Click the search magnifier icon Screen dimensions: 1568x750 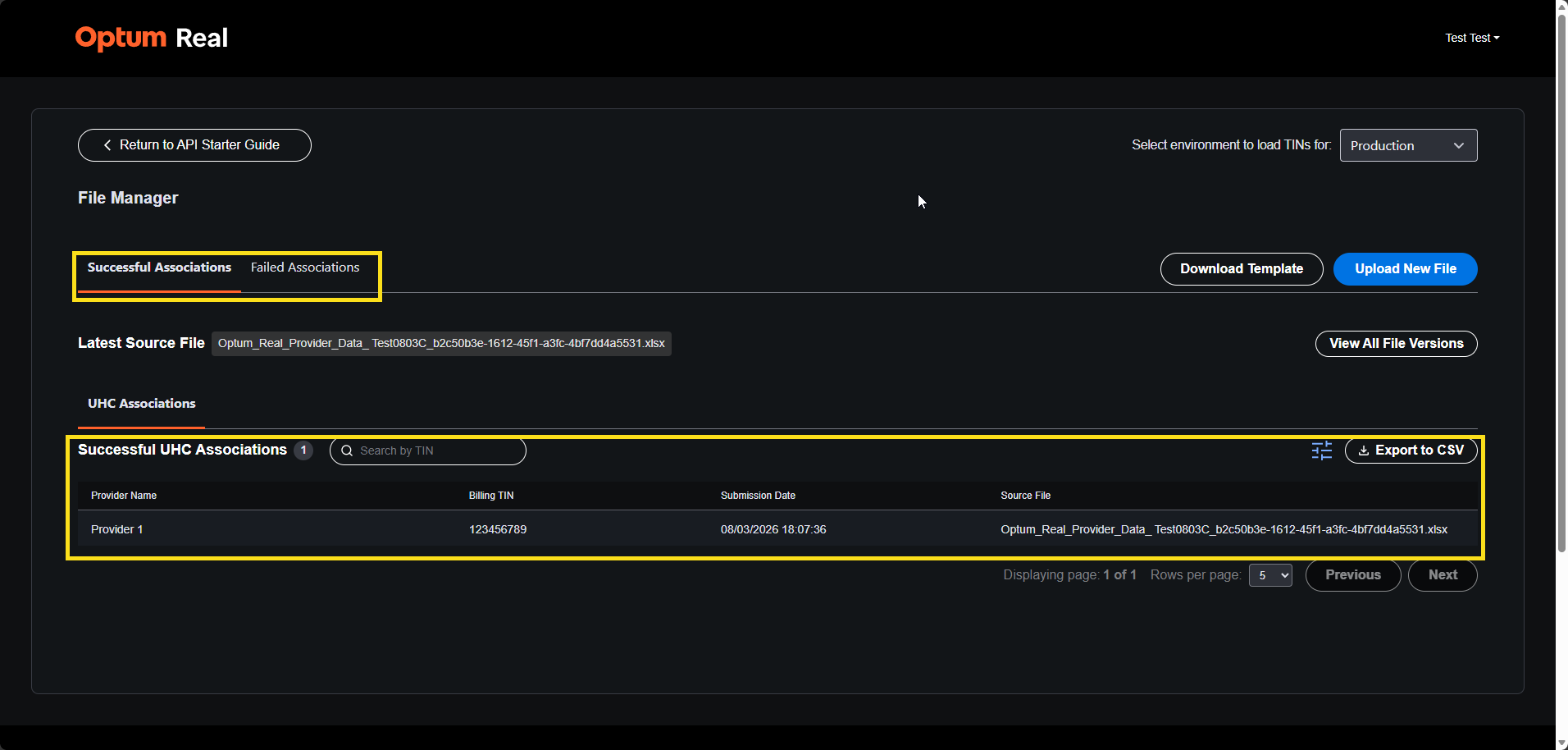click(x=347, y=450)
